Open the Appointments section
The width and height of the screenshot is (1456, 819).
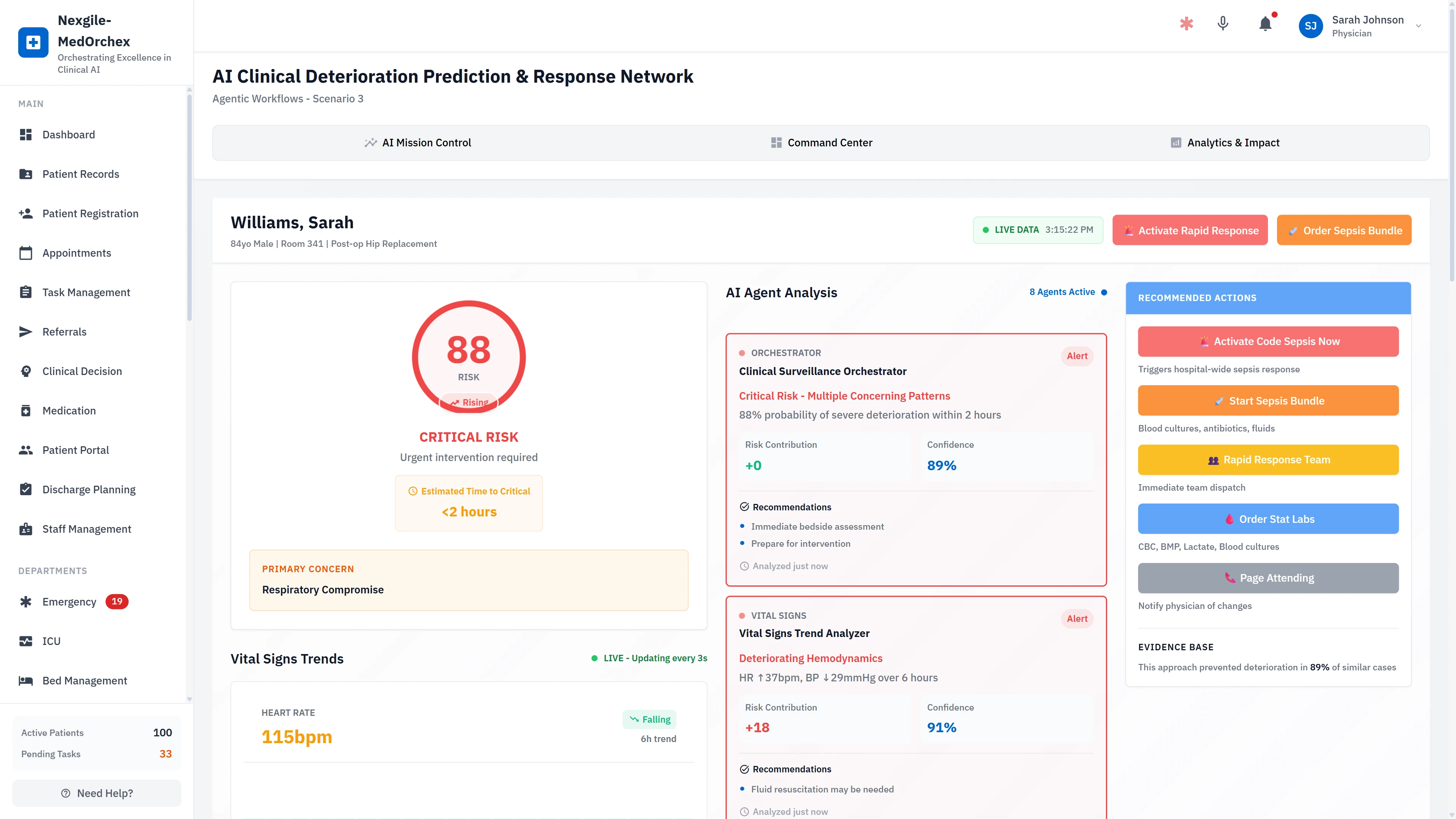[76, 253]
